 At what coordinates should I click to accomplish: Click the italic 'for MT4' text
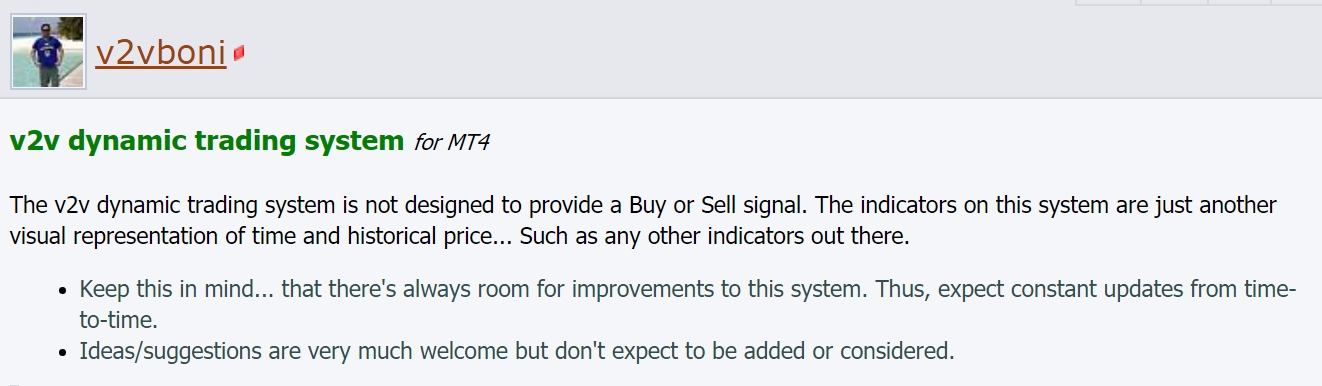[x=451, y=142]
